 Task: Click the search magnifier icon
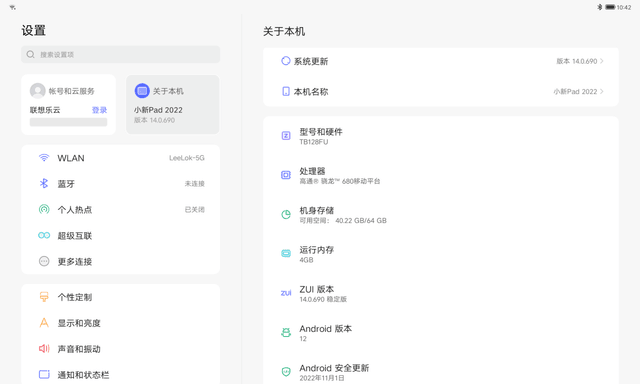click(x=31, y=54)
